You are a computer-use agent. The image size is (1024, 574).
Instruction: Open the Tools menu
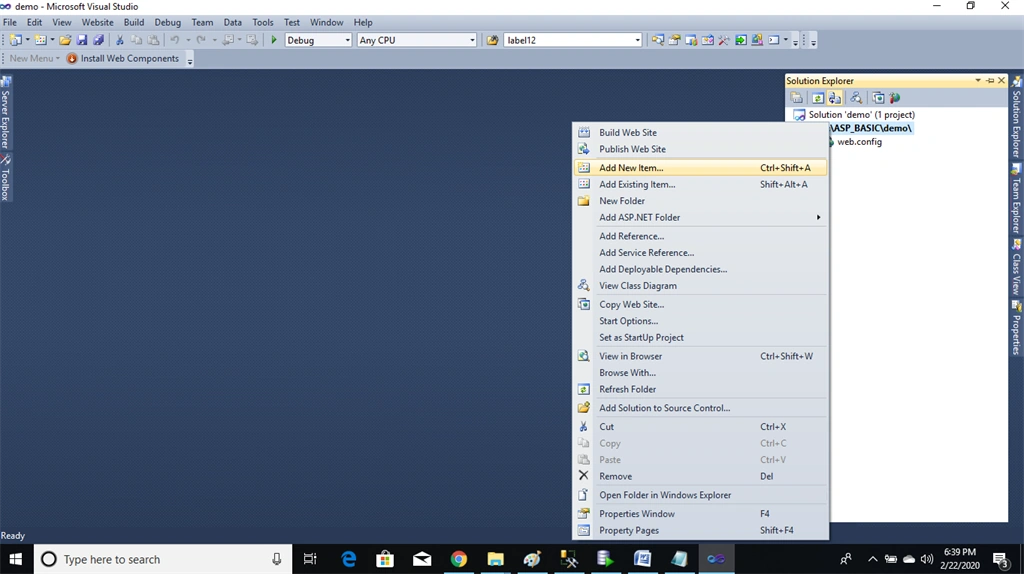point(263,22)
